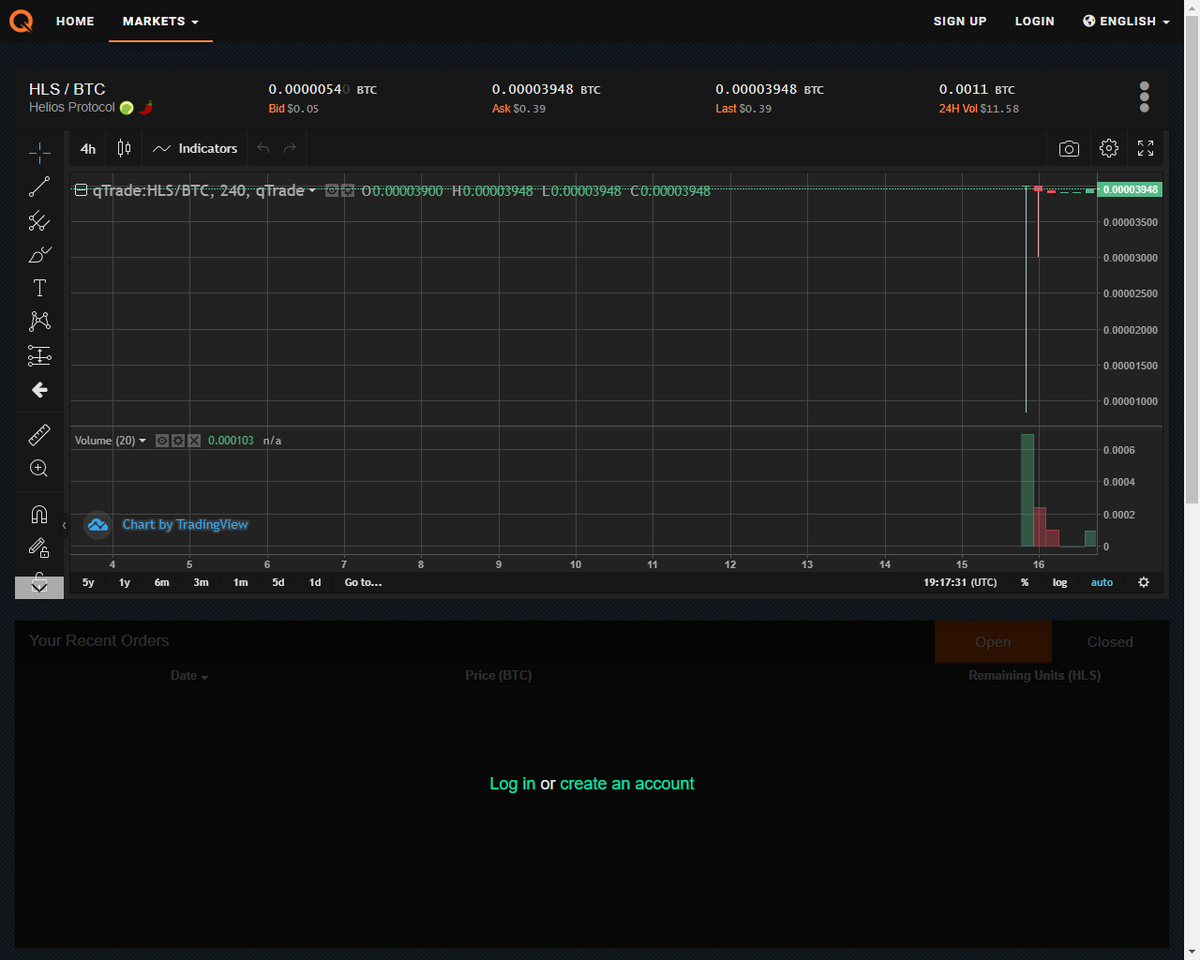Select the long position prediction tool
The height and width of the screenshot is (960, 1200).
coord(39,355)
